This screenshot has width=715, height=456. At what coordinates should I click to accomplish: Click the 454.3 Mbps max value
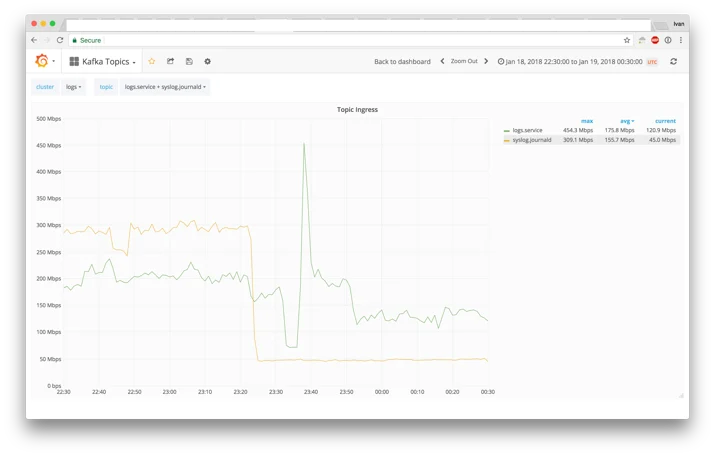(x=578, y=130)
